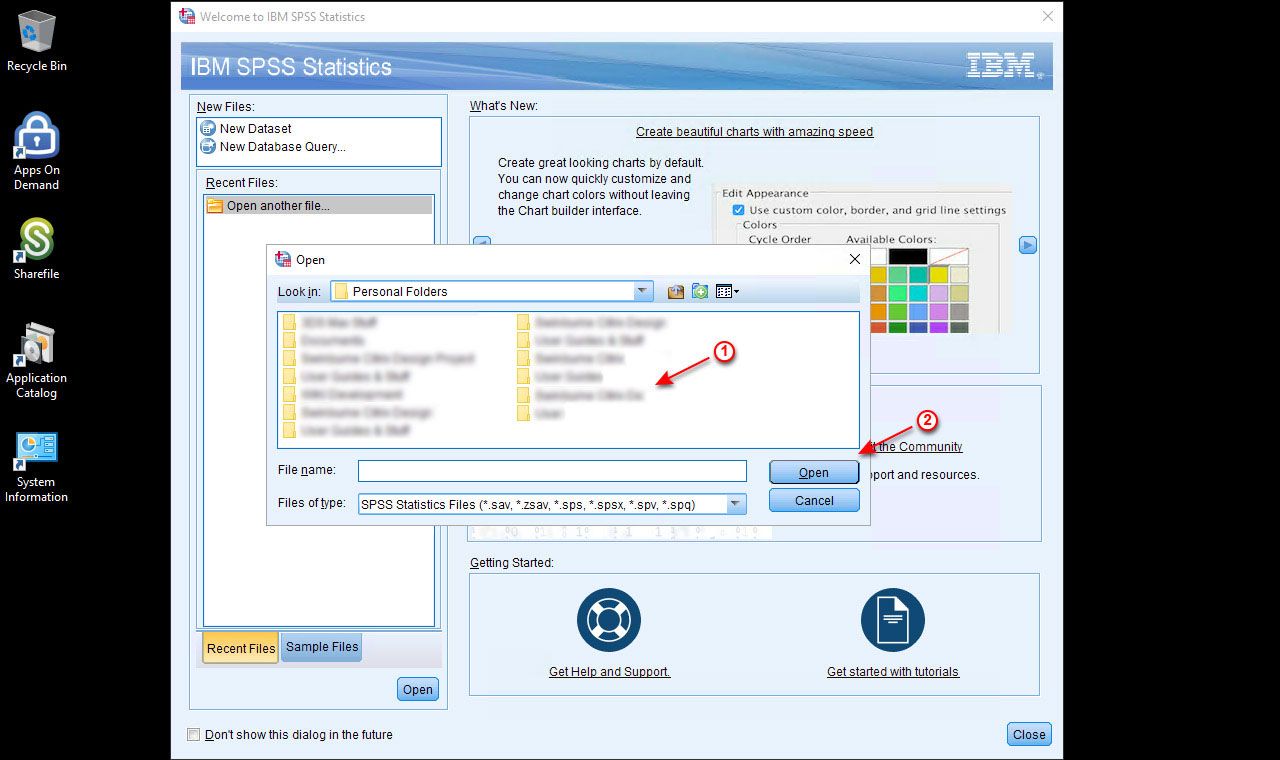Click the Get Help and Support lifebuoy icon

(609, 620)
